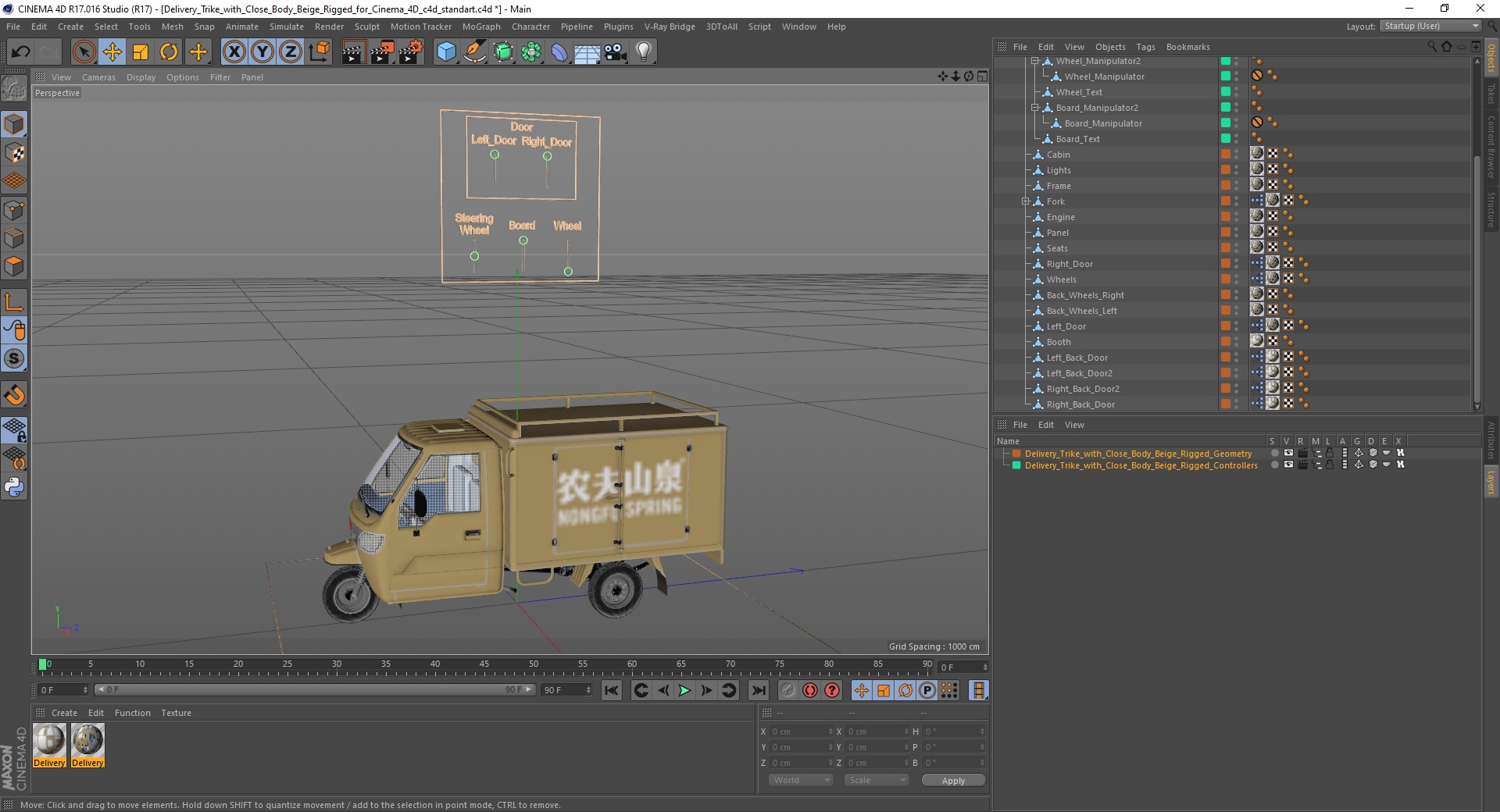Viewport: 1500px width, 812px height.
Task: Open the World coordinate dropdown
Action: coord(801,780)
